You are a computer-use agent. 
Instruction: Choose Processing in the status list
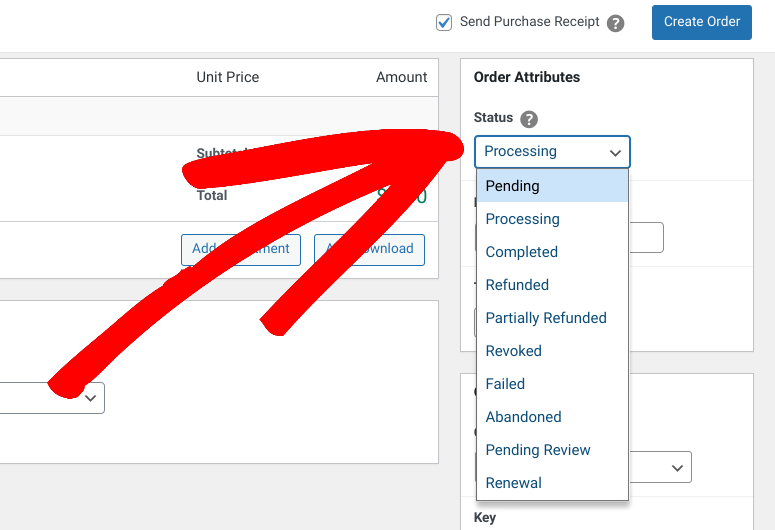[552, 219]
